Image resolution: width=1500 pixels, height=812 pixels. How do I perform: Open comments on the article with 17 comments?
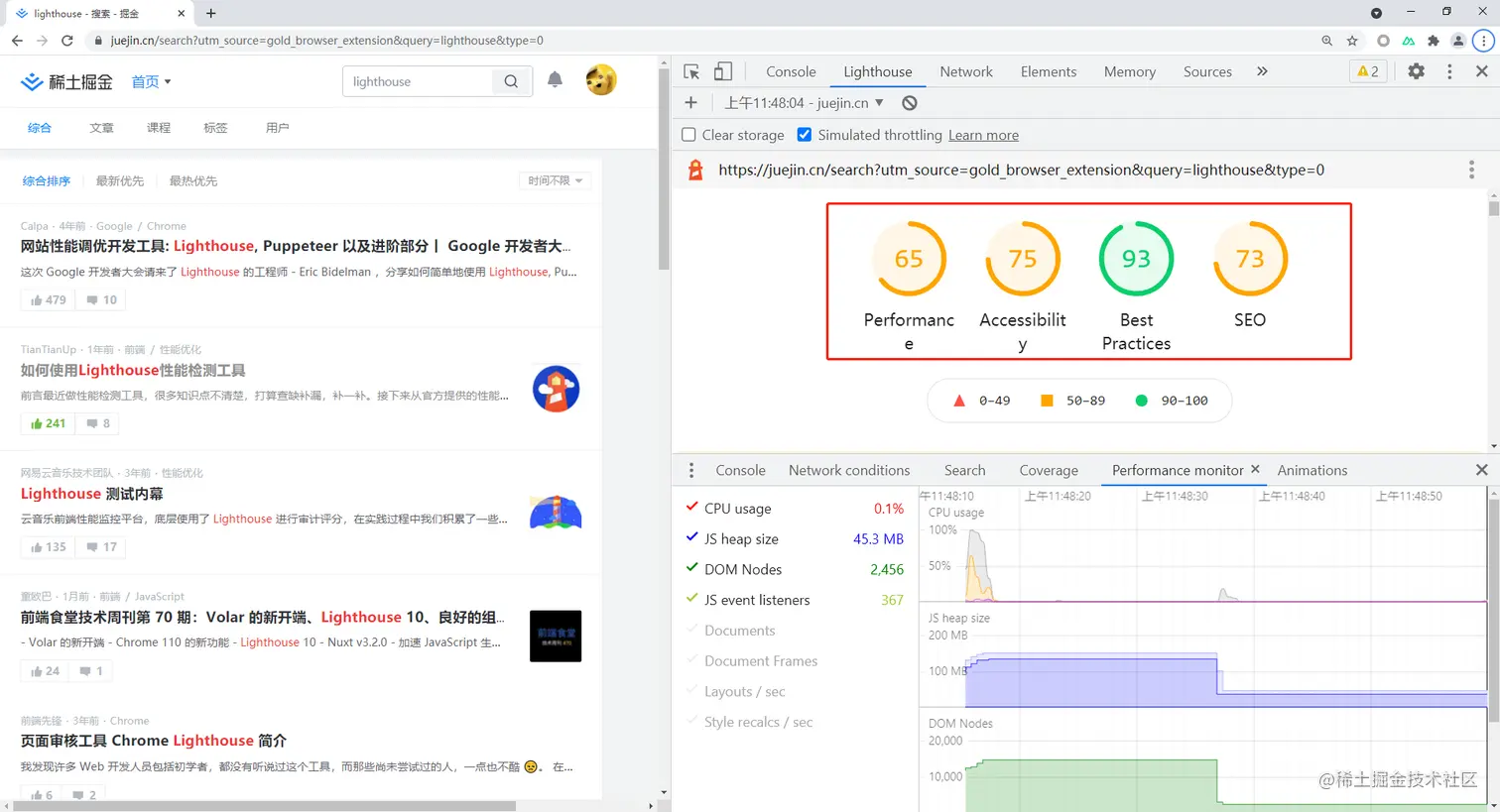click(x=101, y=546)
